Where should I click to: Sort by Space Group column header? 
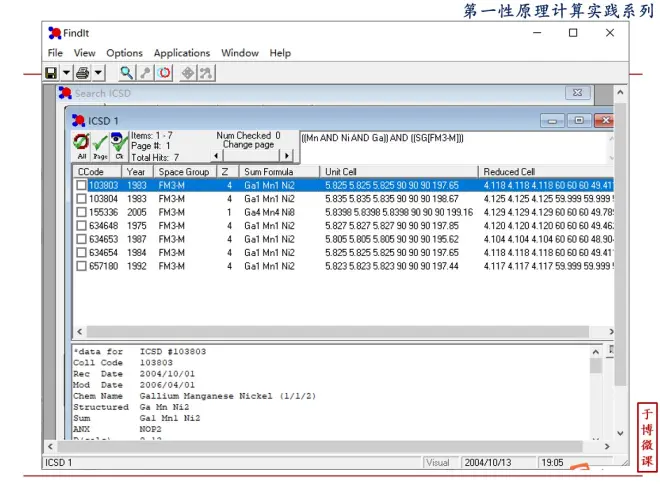185,172
